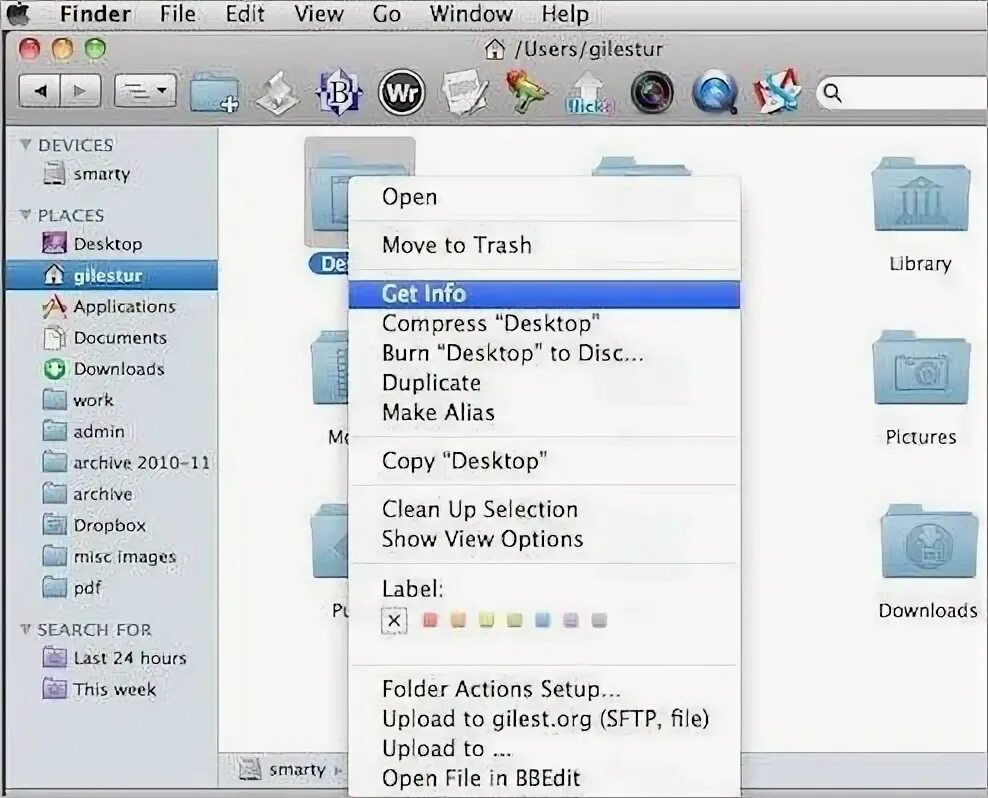Select the Library folder icon
Image resolution: width=988 pixels, height=798 pixels.
coord(921,195)
